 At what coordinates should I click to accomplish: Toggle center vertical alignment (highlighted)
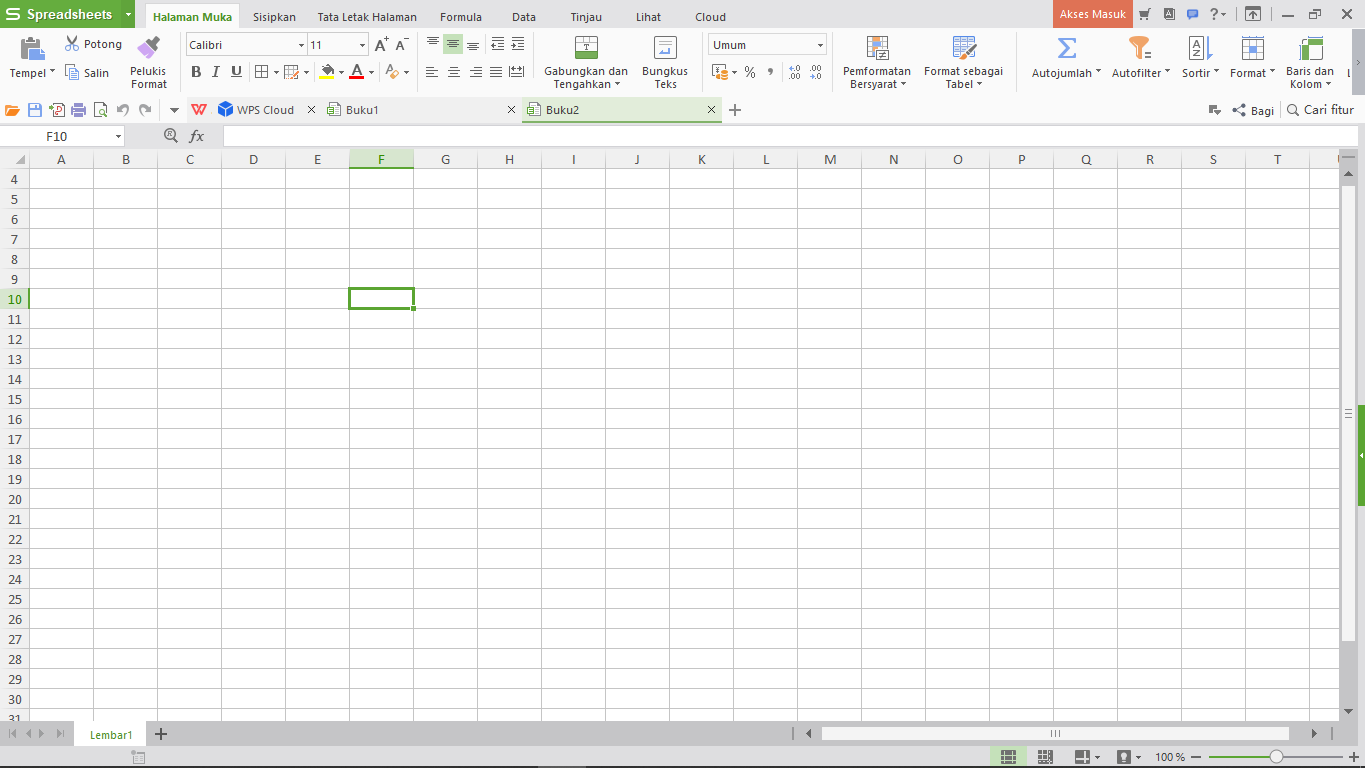click(x=453, y=44)
